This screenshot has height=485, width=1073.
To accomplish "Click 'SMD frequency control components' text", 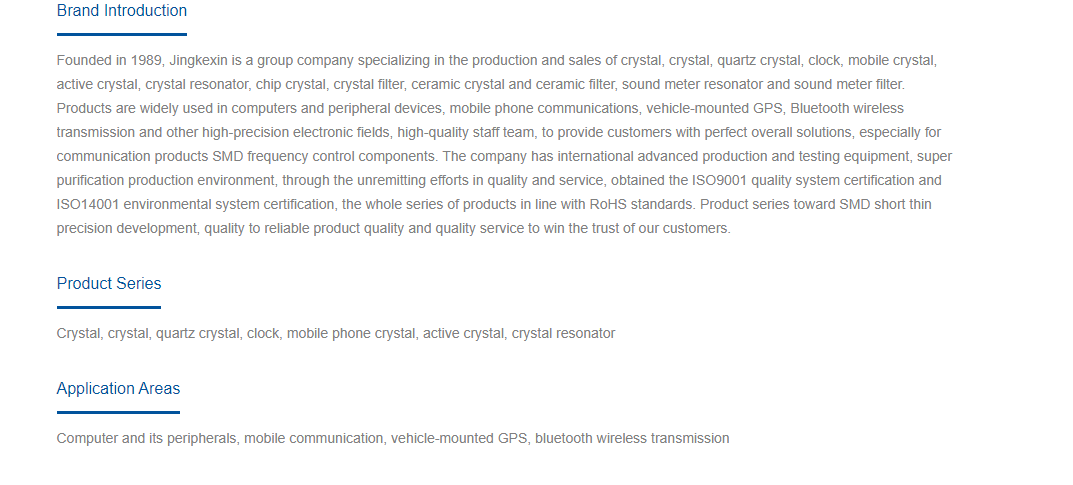I will 324,157.
